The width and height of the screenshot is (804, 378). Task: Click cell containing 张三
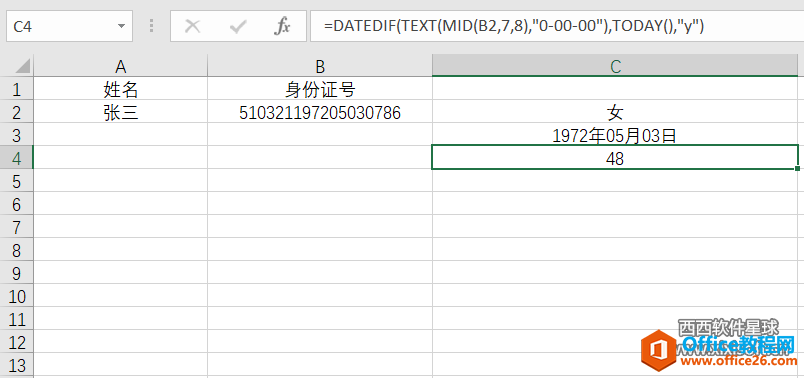click(120, 112)
